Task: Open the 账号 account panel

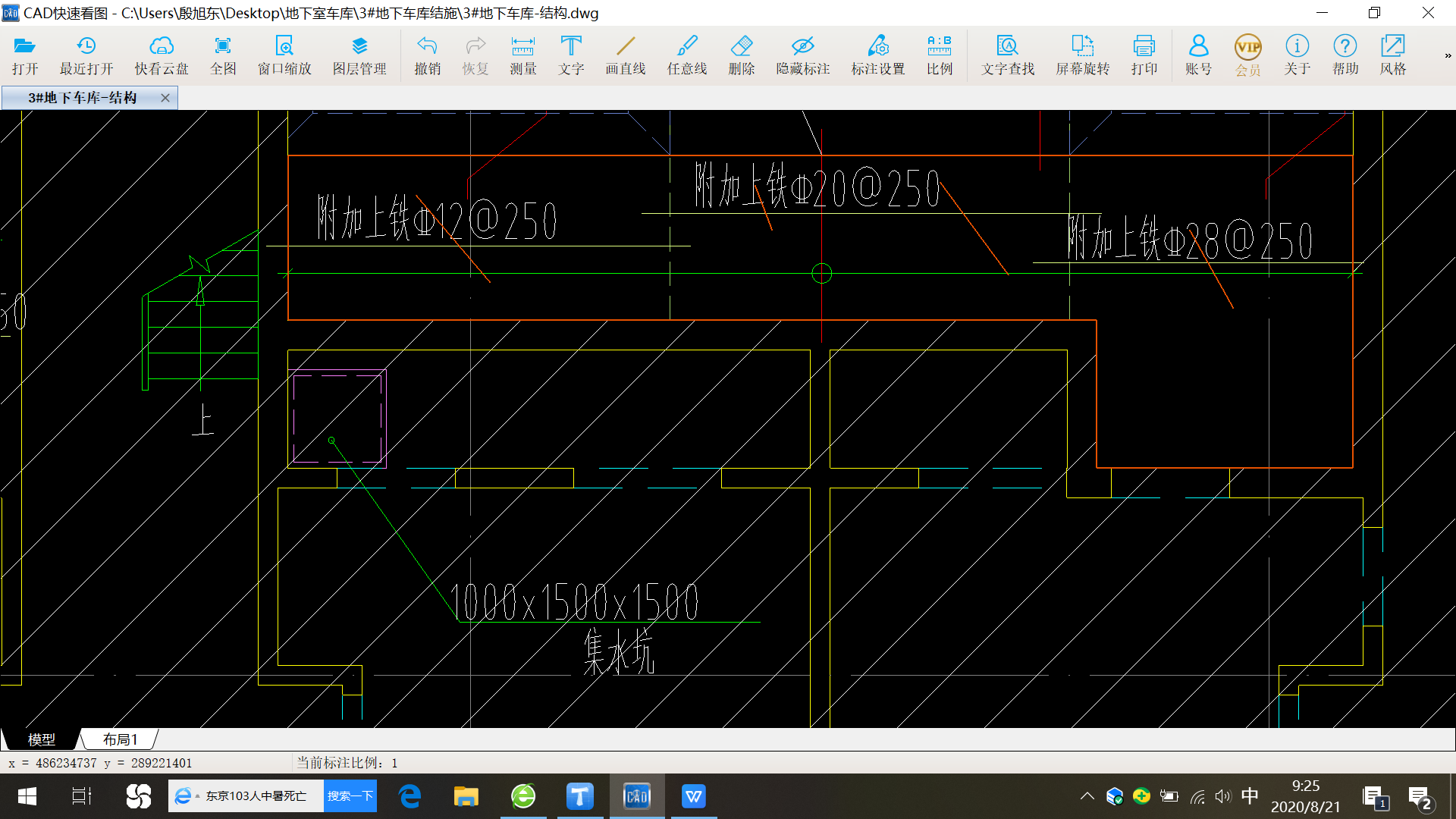Action: pos(1199,55)
